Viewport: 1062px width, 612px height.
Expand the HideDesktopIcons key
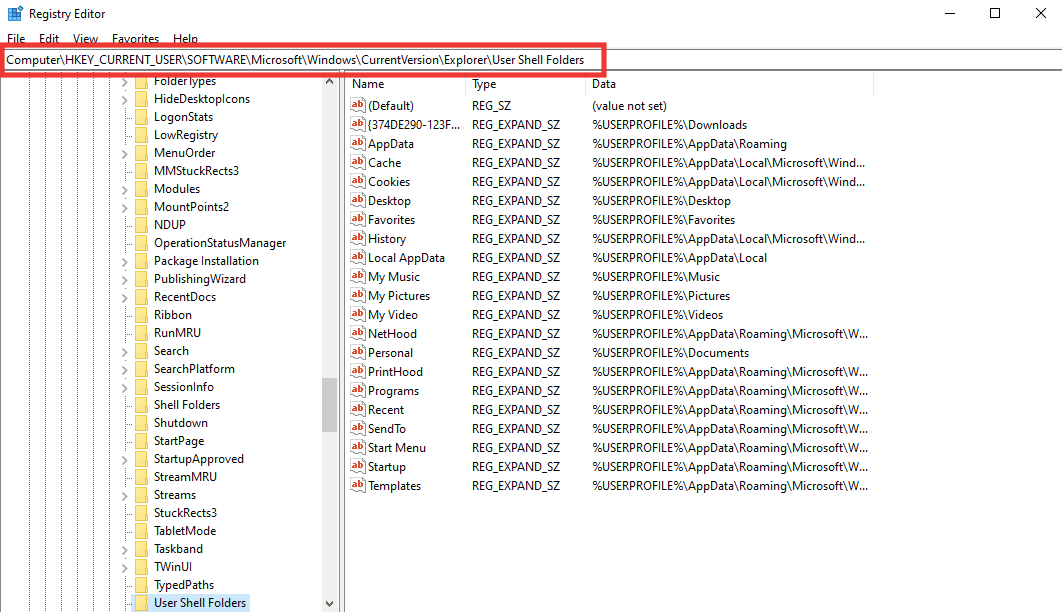point(125,100)
